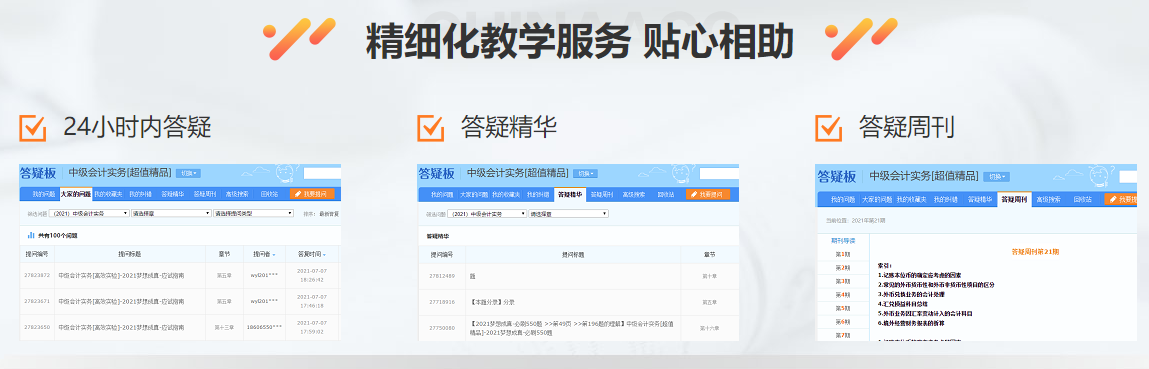The height and width of the screenshot is (369, 1149).
Task: Click 第十六章 chapter cell in middle table
Action: (x=709, y=329)
